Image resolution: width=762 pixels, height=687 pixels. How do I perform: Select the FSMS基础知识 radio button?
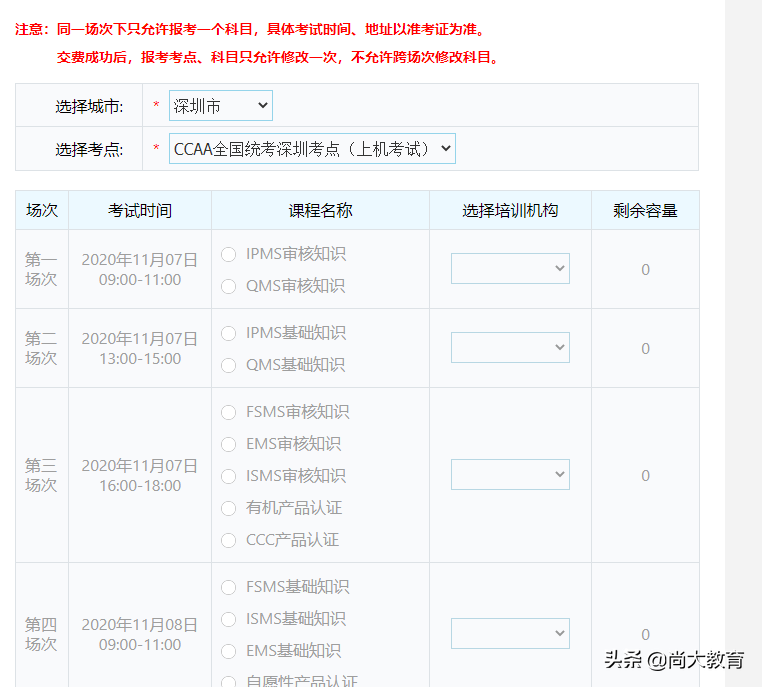pyautogui.click(x=228, y=587)
